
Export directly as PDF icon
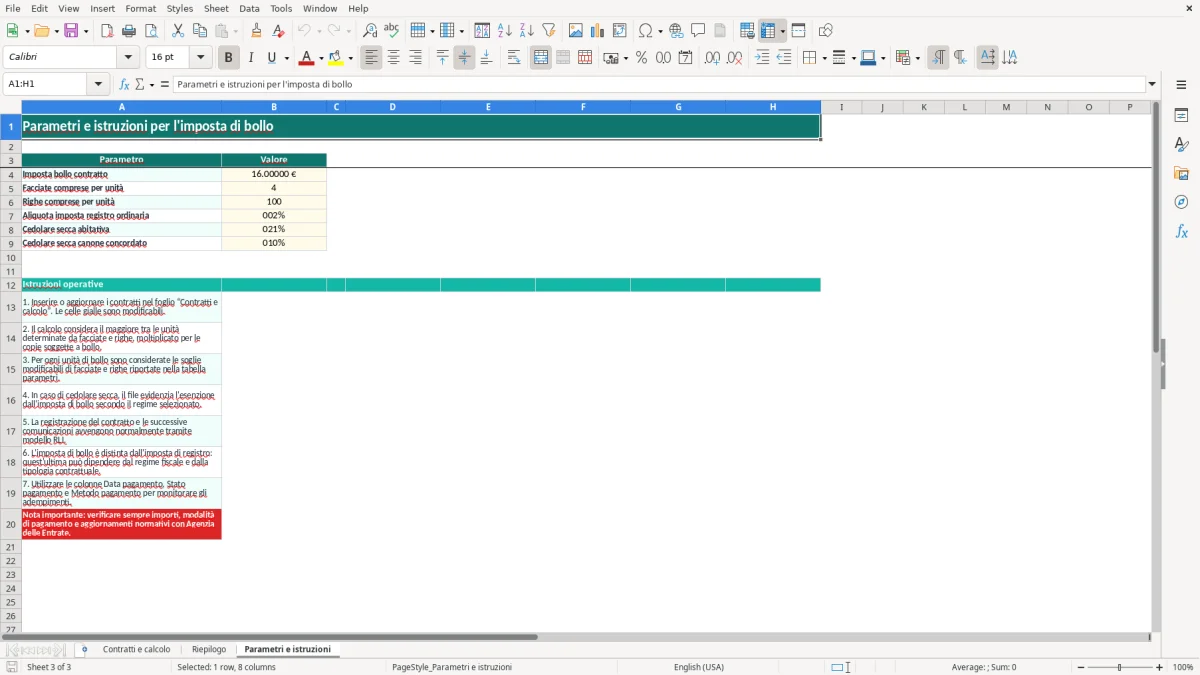[107, 31]
